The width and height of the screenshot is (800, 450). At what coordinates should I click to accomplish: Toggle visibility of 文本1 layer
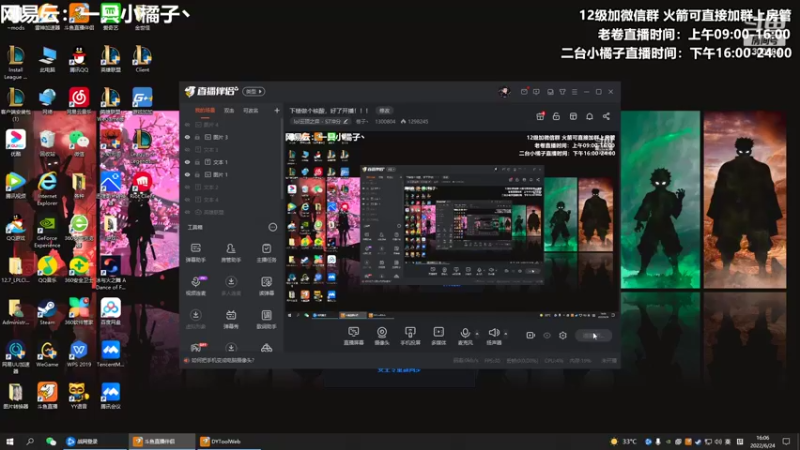pyautogui.click(x=187, y=162)
